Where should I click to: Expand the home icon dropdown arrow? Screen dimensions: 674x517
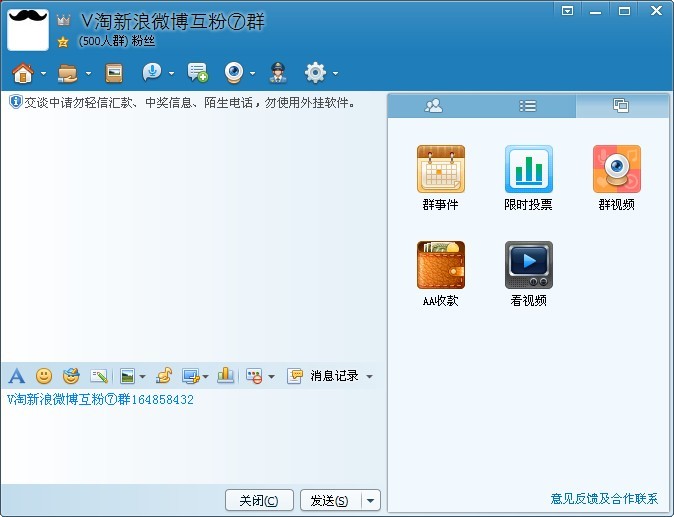point(43,73)
